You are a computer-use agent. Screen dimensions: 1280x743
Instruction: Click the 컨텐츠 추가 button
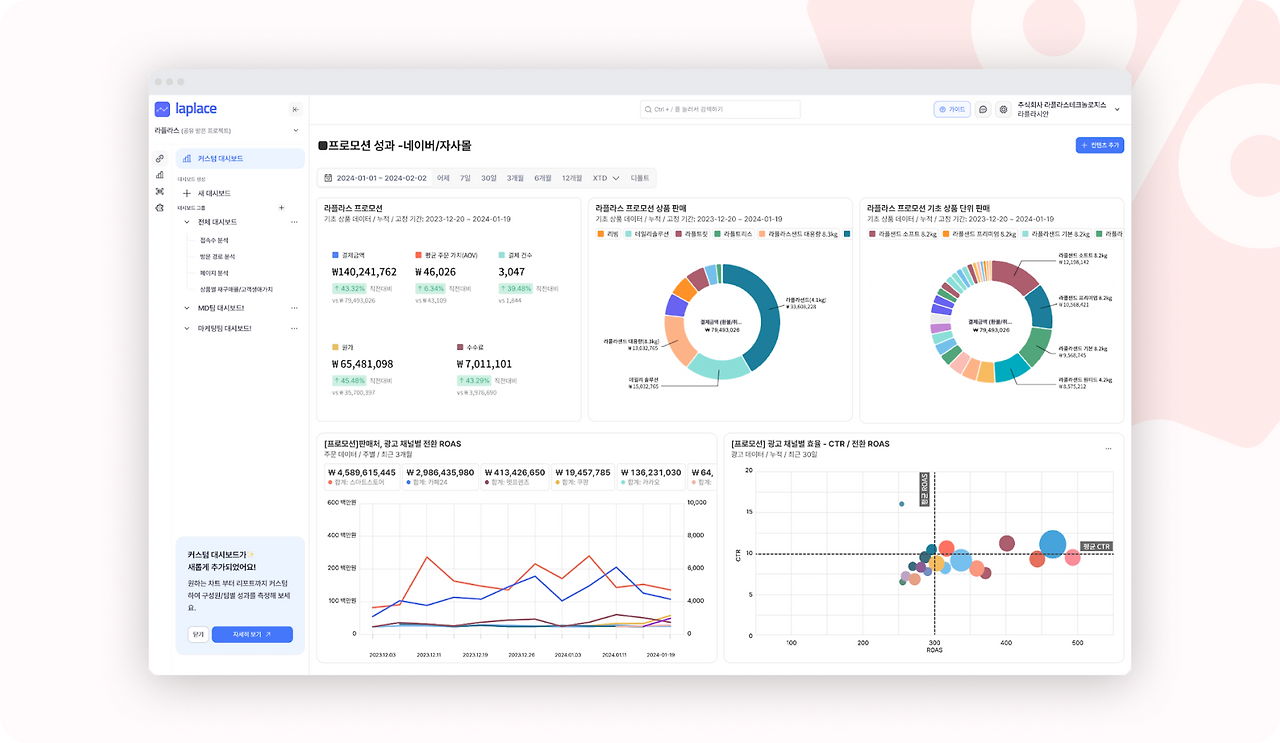coord(1100,145)
